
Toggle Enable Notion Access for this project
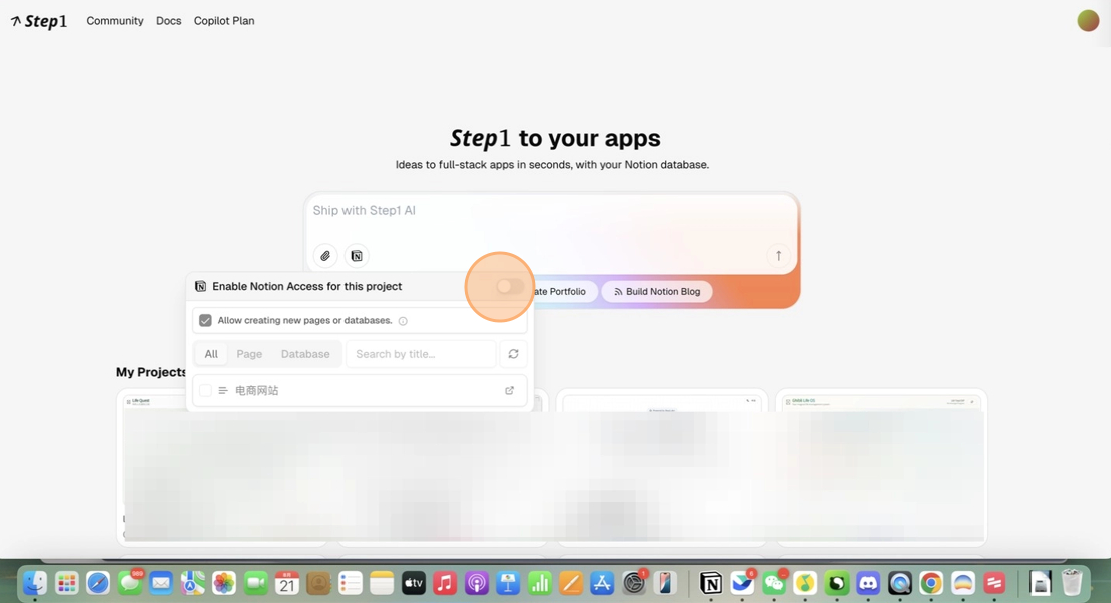509,286
